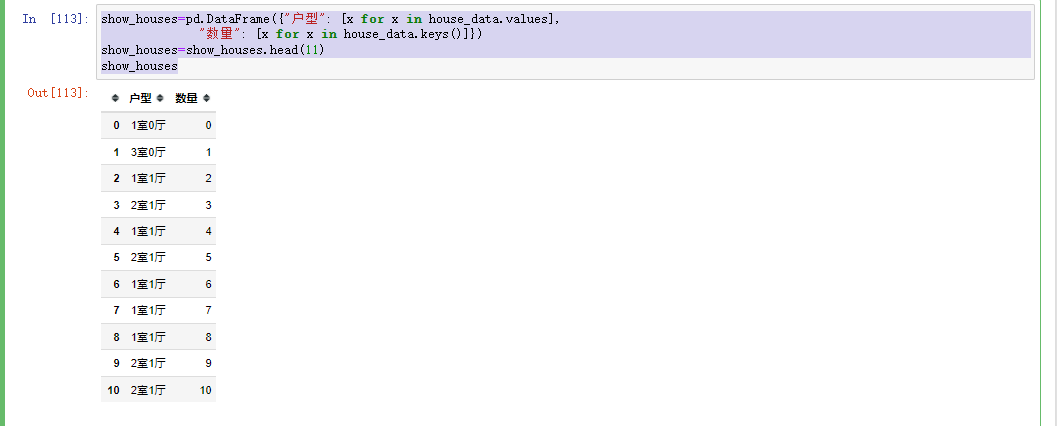
Task: Click the sort arrows next to 户型 header
Action: [160, 98]
